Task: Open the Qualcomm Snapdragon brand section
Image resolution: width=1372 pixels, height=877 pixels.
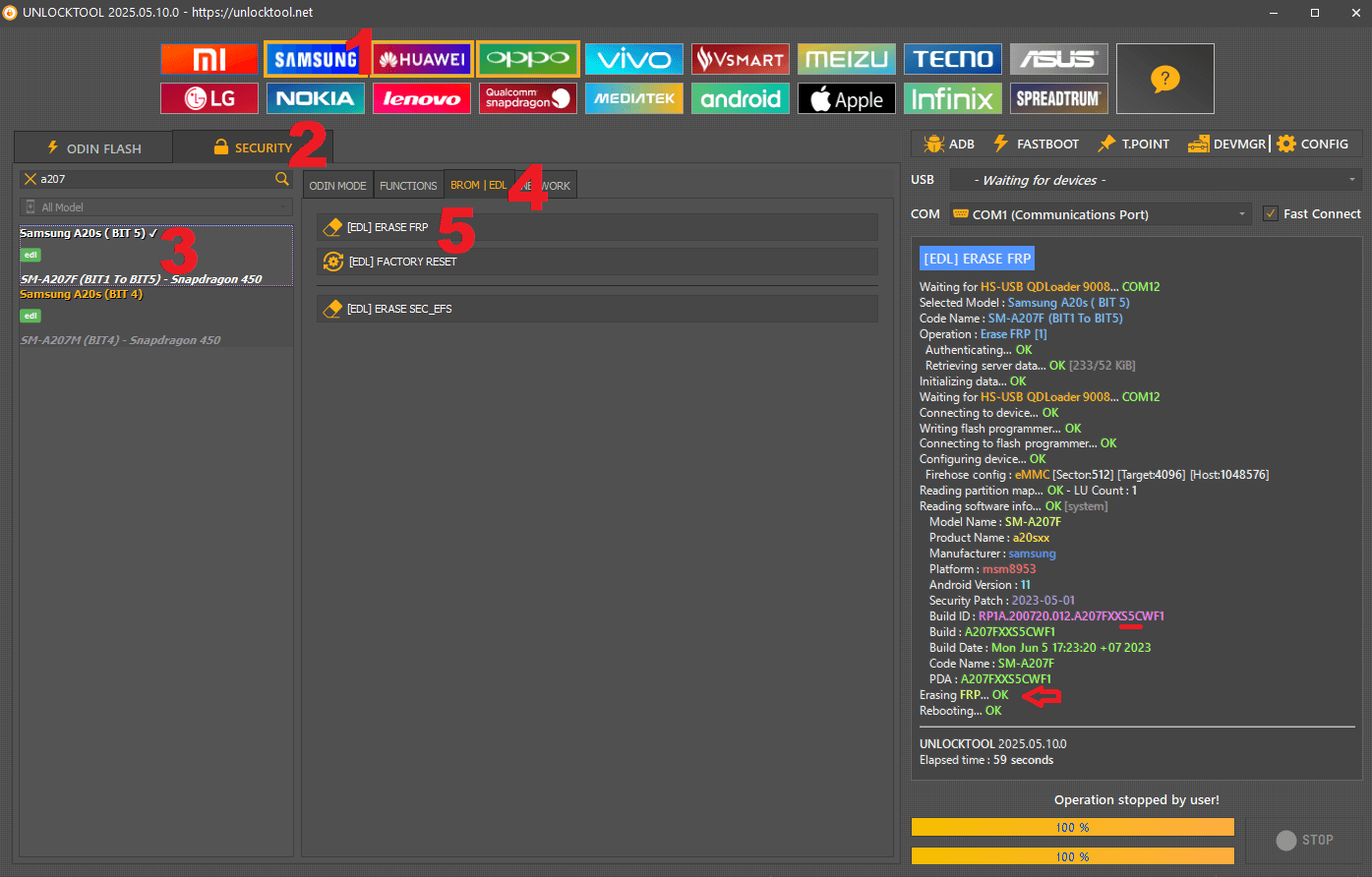Action: [527, 98]
